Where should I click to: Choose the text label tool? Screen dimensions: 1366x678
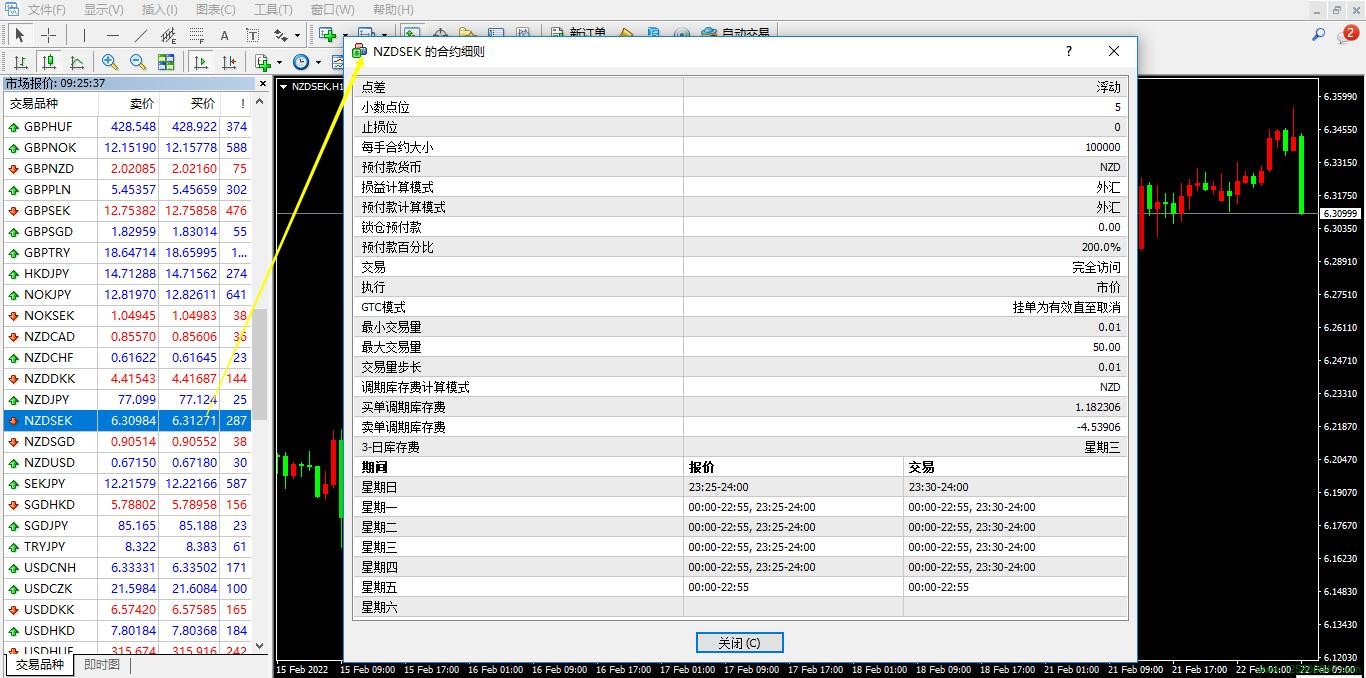tap(252, 35)
